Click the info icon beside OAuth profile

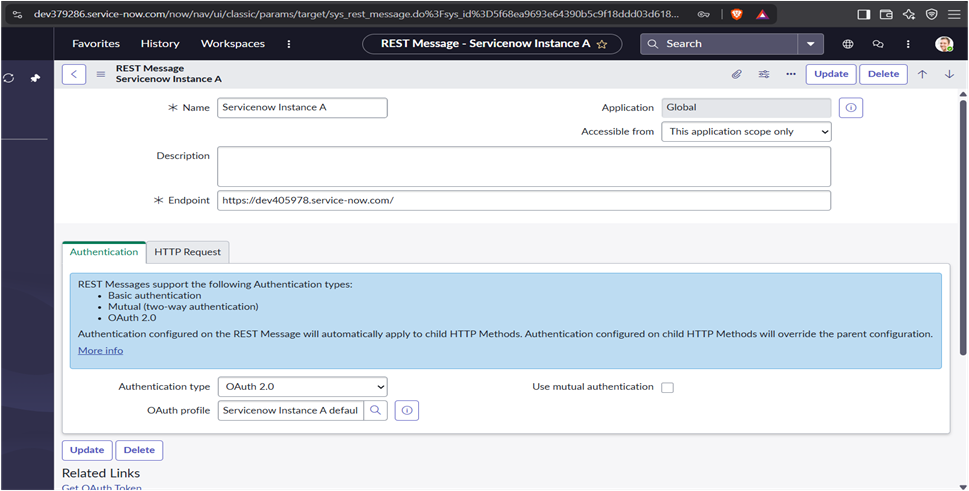pyautogui.click(x=407, y=410)
